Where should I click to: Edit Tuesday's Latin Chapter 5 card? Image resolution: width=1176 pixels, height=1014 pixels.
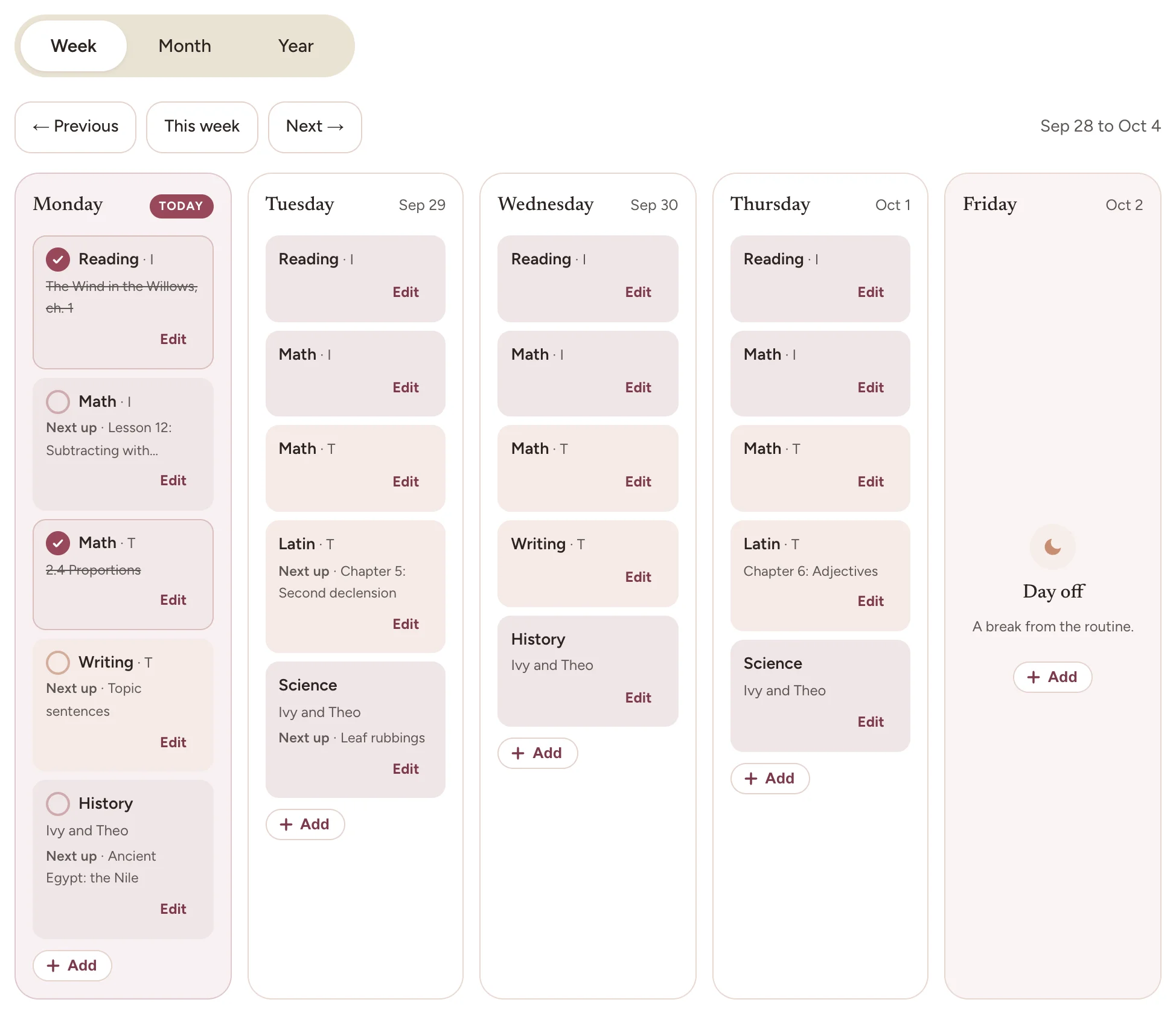(406, 624)
